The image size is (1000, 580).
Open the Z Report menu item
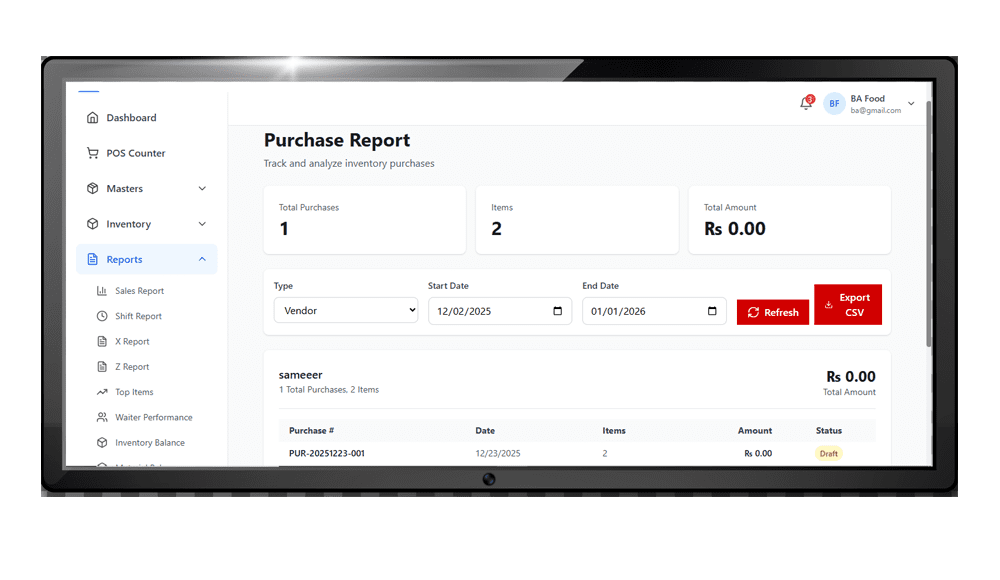(x=132, y=367)
